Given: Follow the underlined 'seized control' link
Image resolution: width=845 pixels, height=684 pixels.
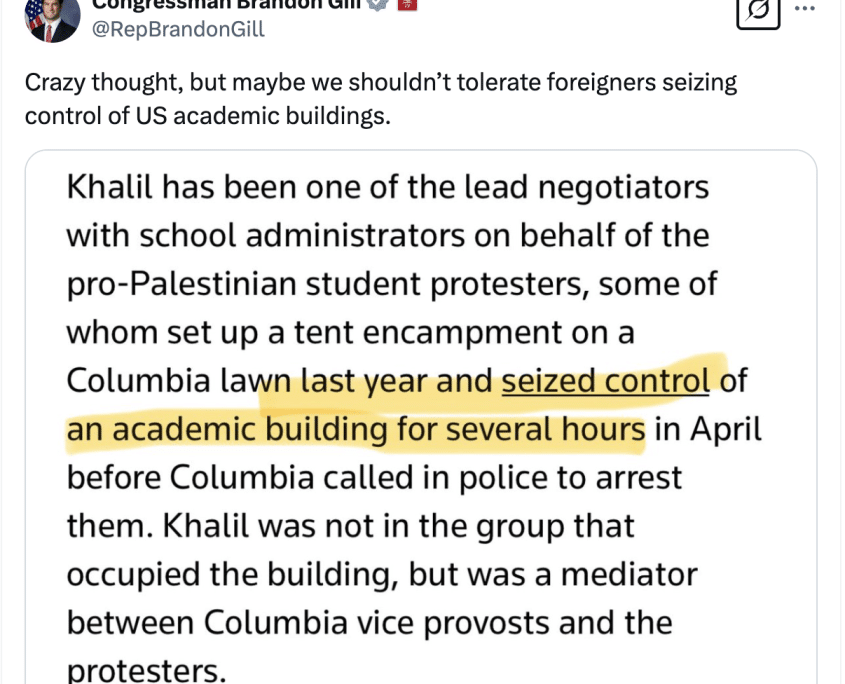Looking at the screenshot, I should pyautogui.click(x=605, y=381).
